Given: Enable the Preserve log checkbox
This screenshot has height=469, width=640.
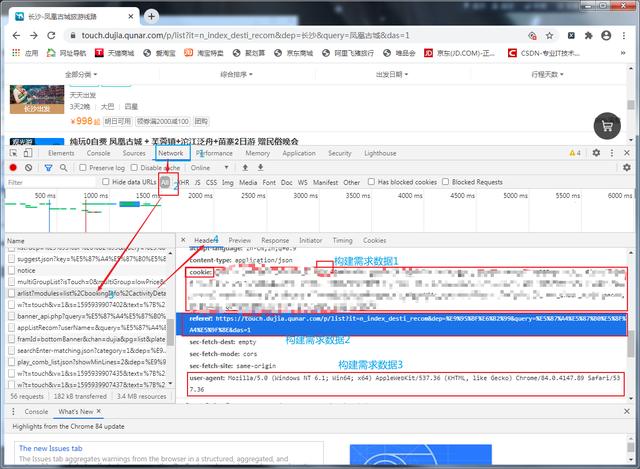Looking at the screenshot, I should coord(83,167).
